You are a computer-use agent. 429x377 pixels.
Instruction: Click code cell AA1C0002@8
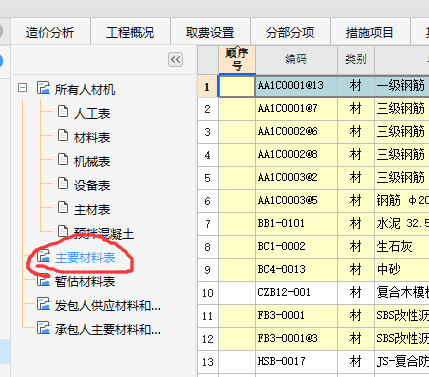[x=296, y=155]
